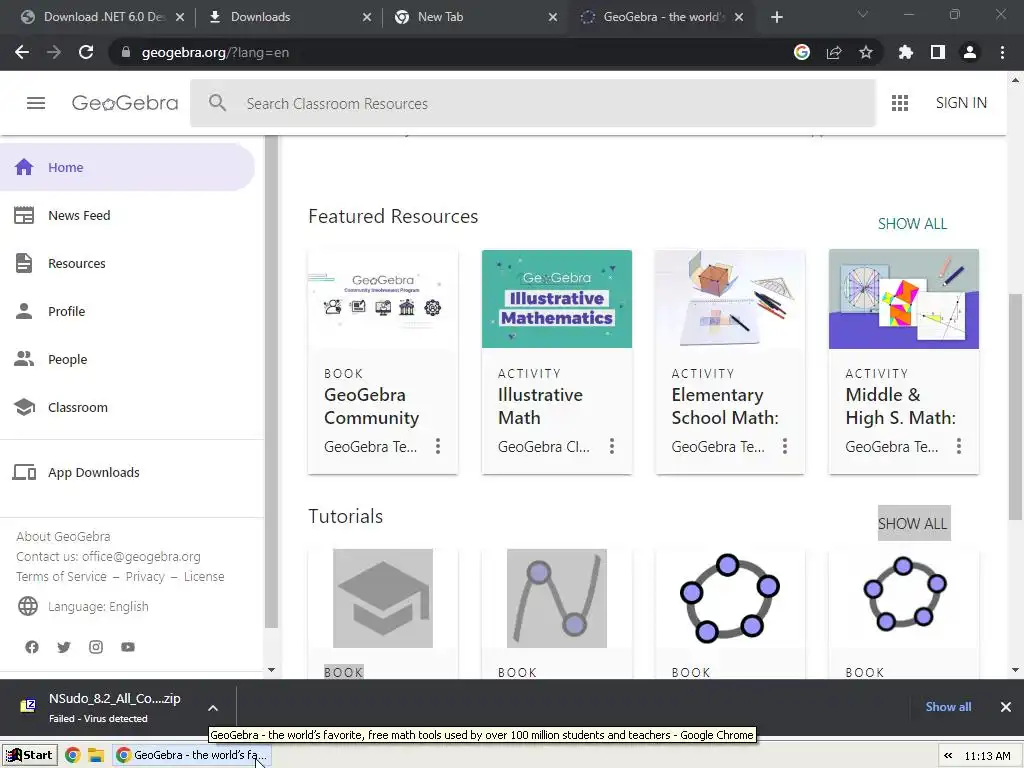This screenshot has height=768, width=1024.
Task: Click the Search Classroom Resources field
Action: pos(532,103)
